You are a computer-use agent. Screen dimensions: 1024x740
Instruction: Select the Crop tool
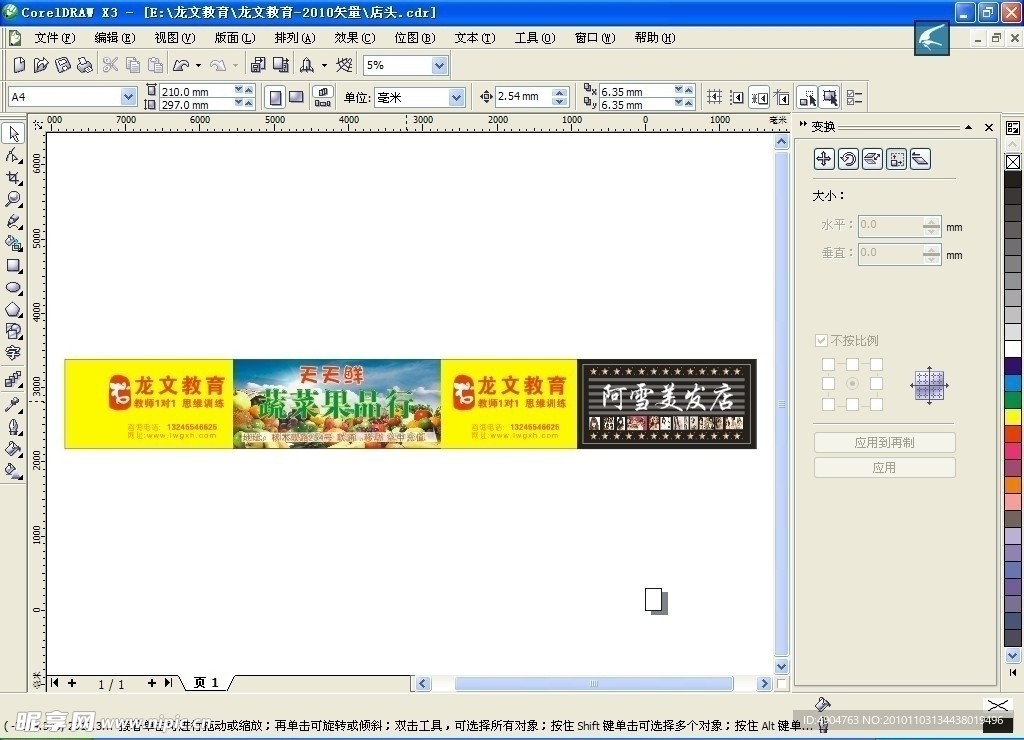14,178
